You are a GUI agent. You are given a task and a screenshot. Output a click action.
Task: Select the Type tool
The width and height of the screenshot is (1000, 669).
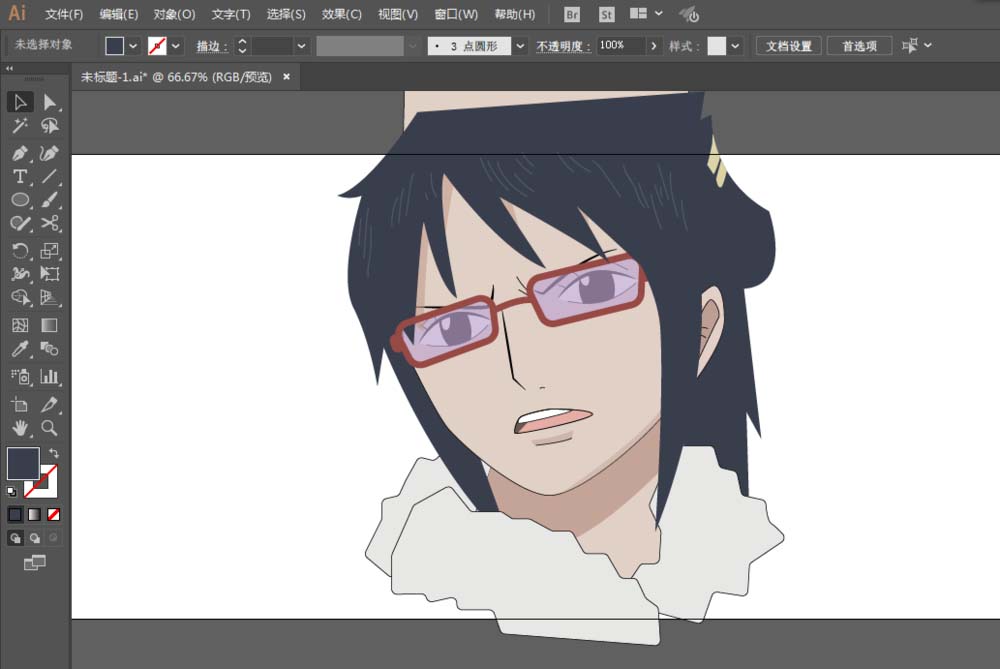click(x=20, y=176)
